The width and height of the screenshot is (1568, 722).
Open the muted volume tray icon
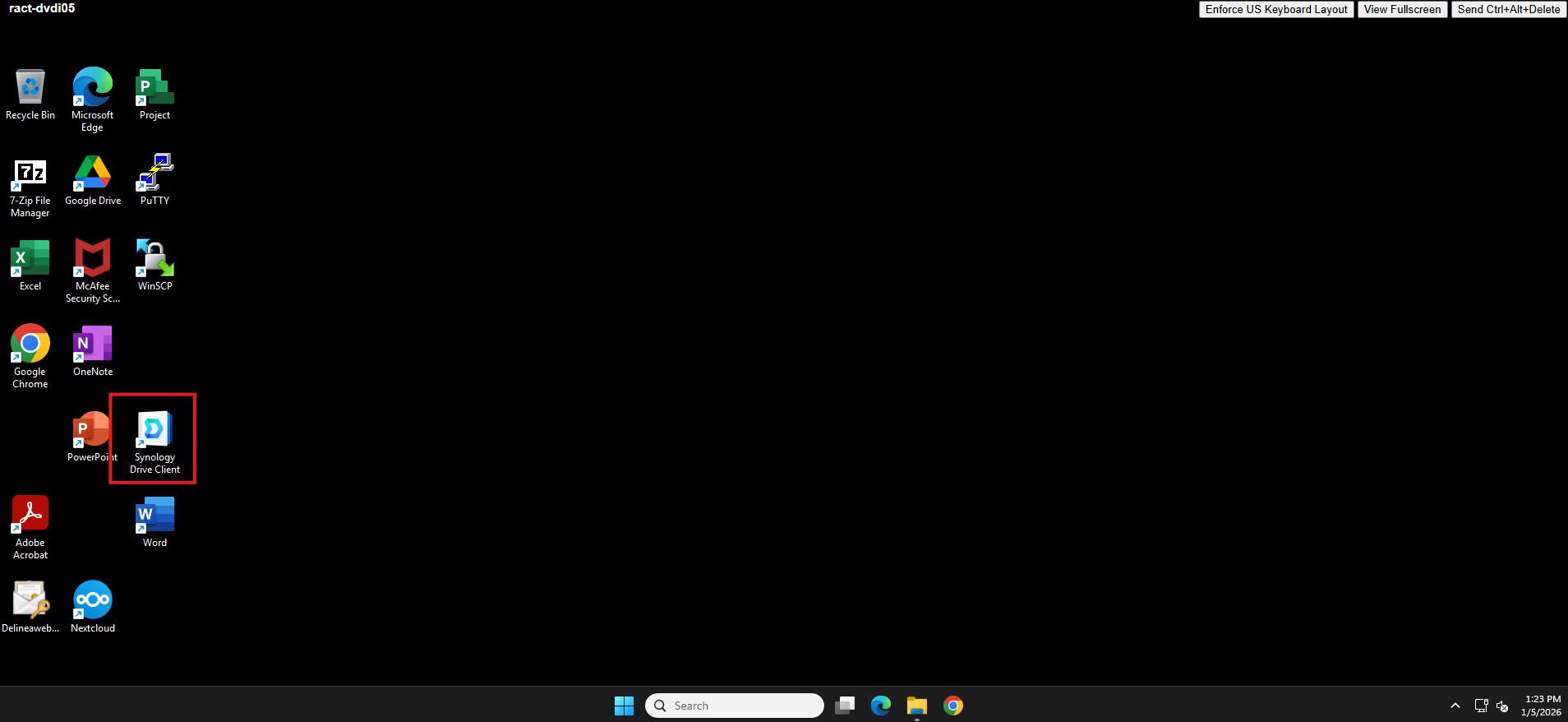coord(1502,706)
